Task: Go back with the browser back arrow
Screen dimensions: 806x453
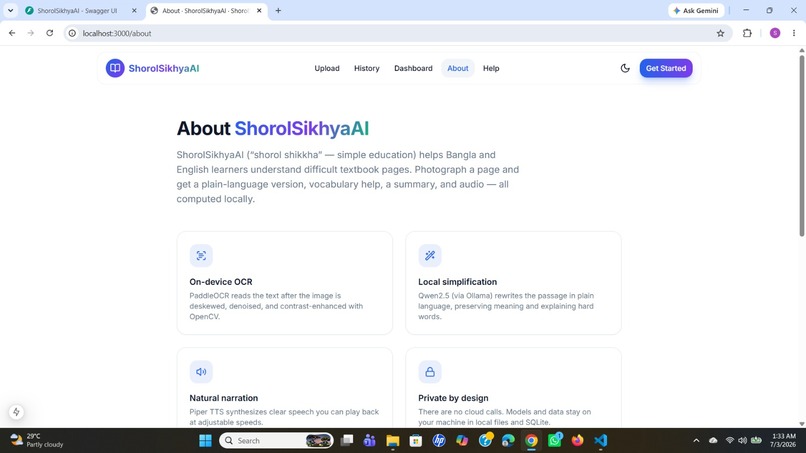Action: pyautogui.click(x=12, y=33)
